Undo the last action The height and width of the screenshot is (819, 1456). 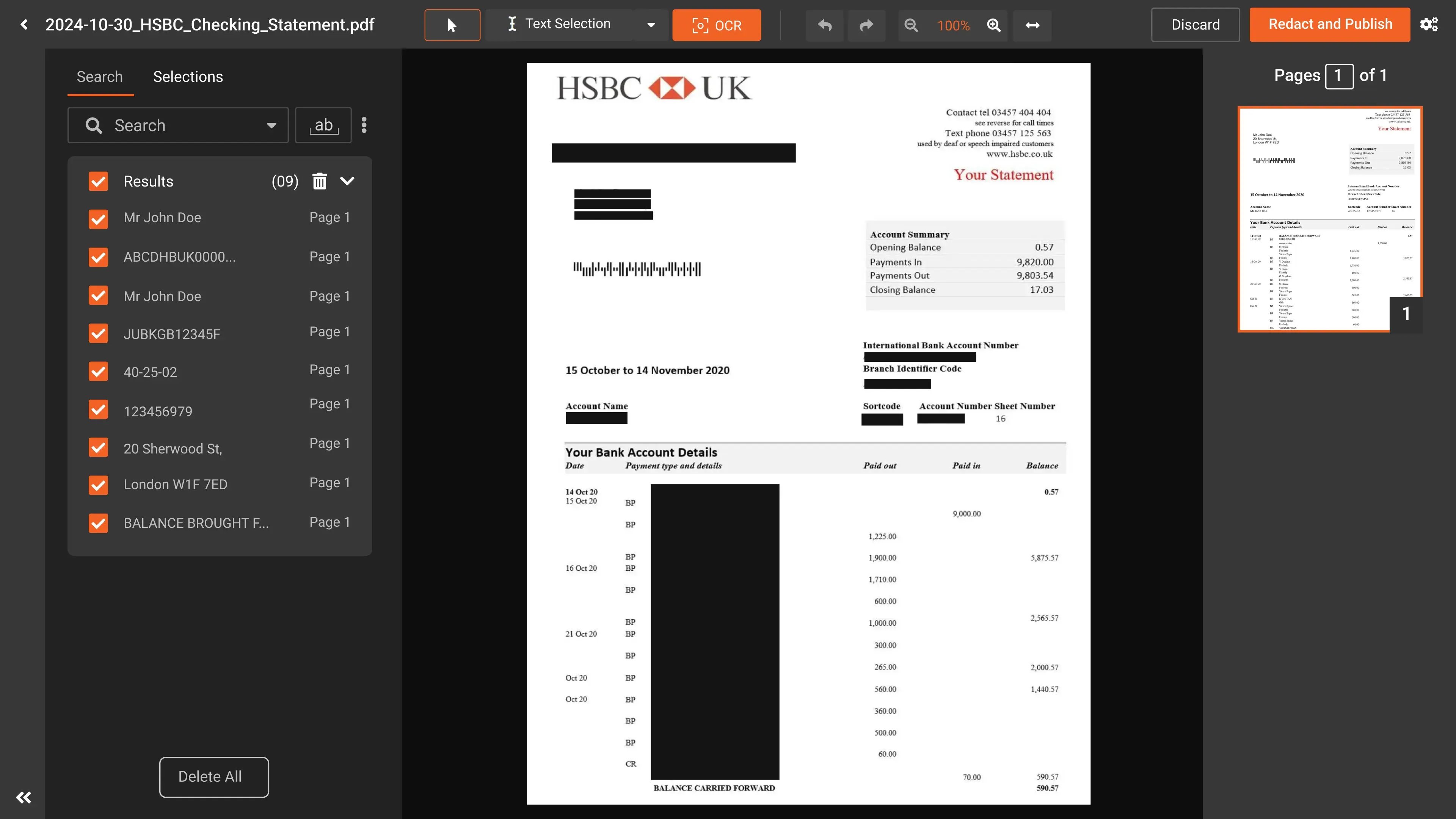click(x=825, y=25)
